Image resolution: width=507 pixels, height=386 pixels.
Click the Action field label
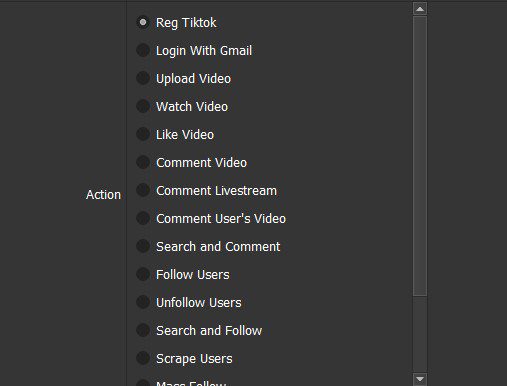click(x=103, y=195)
